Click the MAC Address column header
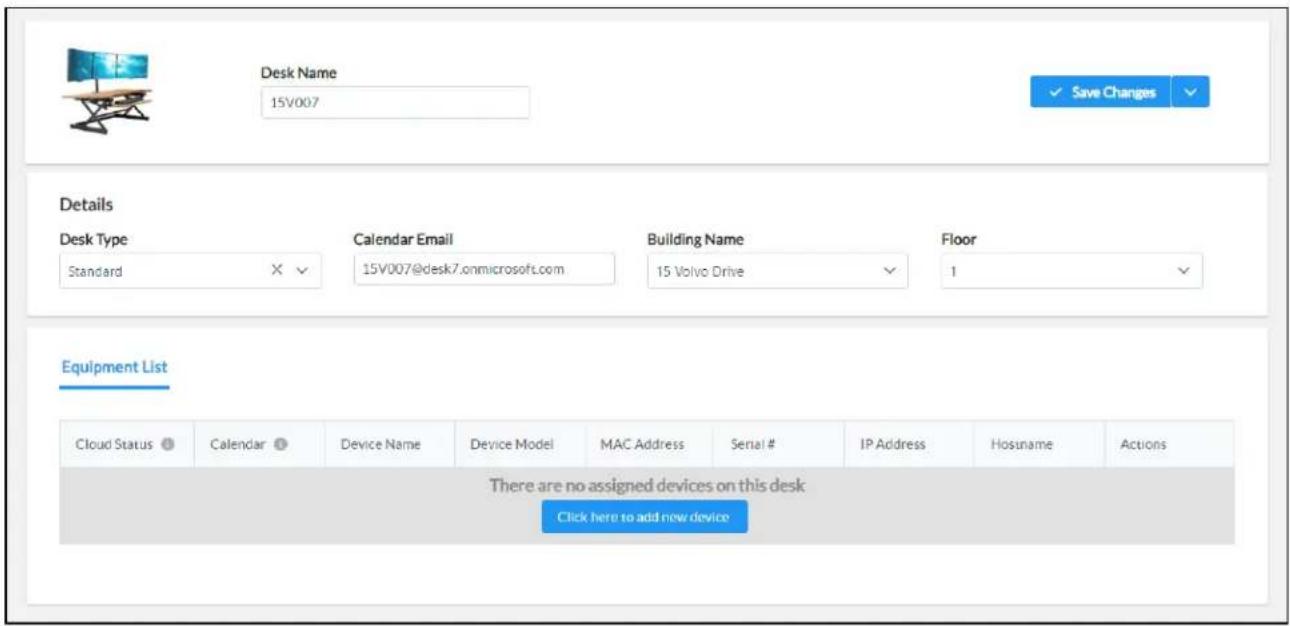Viewport: 1290px width, 626px height. click(642, 444)
